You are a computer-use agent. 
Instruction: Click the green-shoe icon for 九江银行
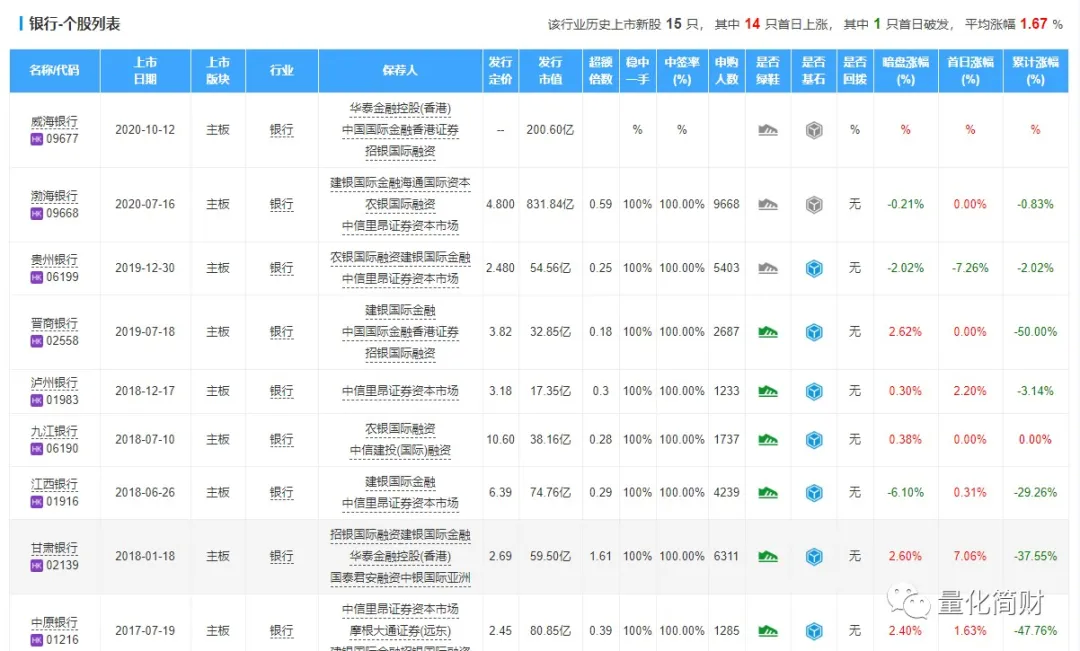[767, 440]
